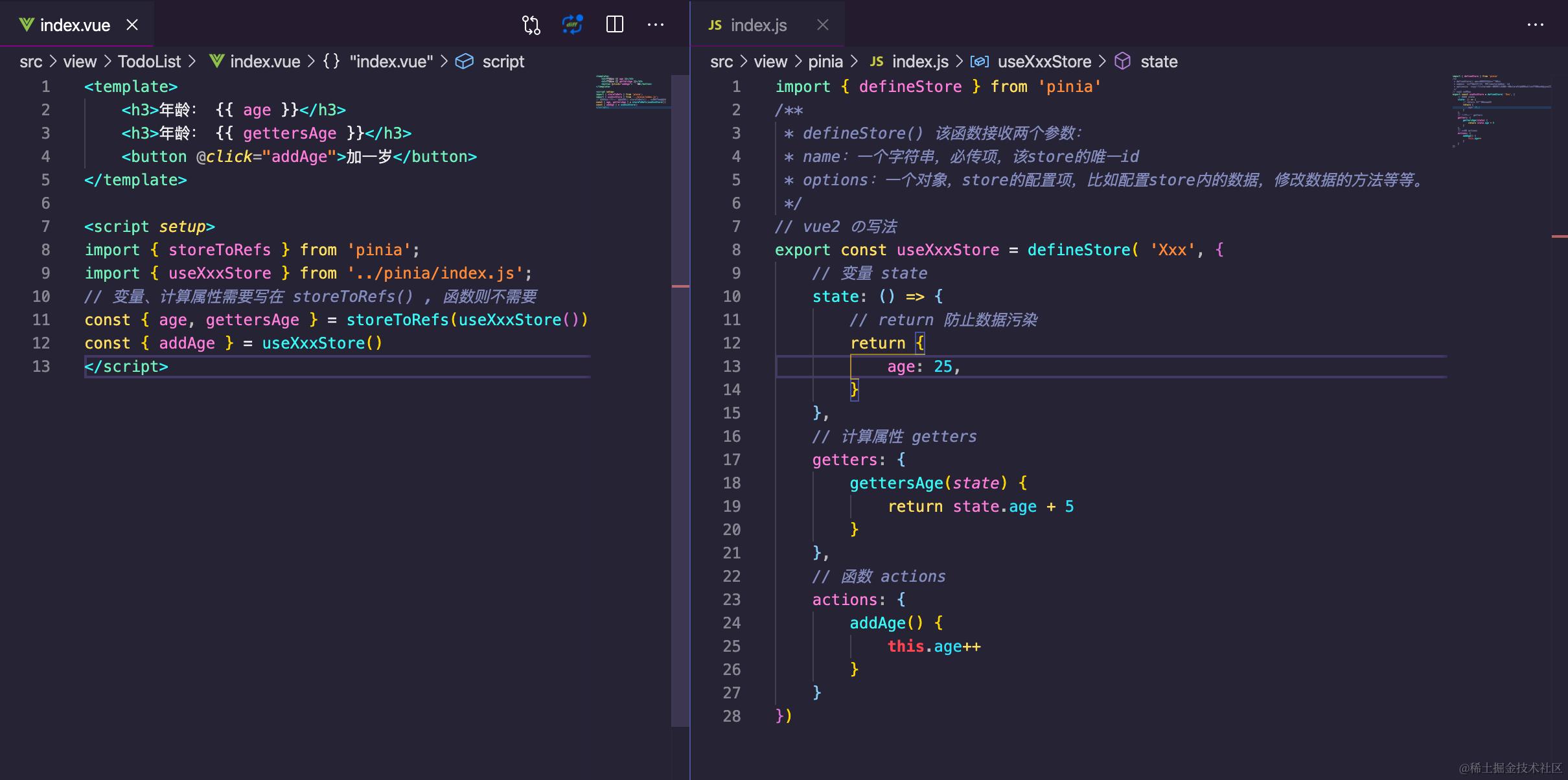Image resolution: width=1568 pixels, height=780 pixels.
Task: Click state: () => line in index.js
Action: coord(878,296)
